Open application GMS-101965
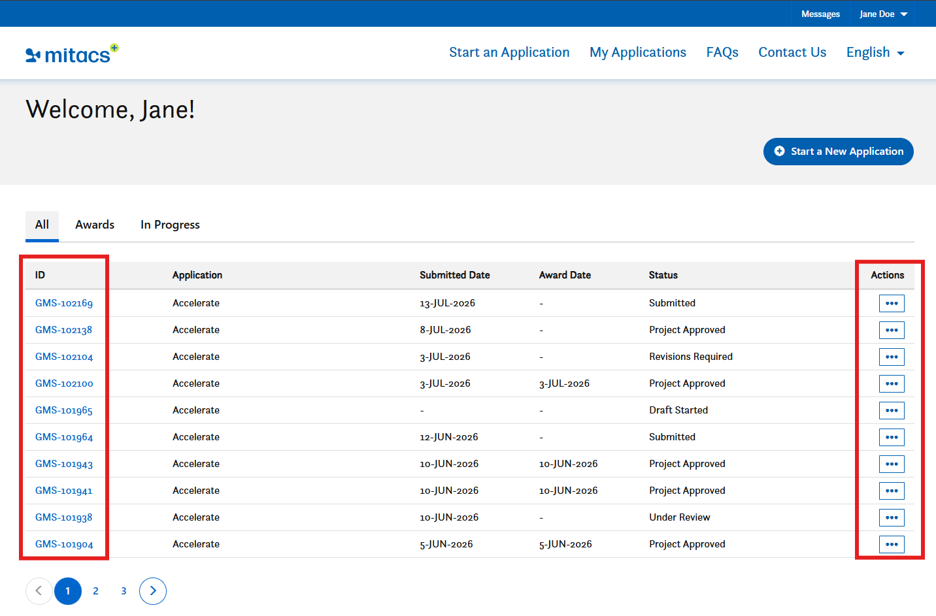The image size is (936, 616). coord(64,411)
